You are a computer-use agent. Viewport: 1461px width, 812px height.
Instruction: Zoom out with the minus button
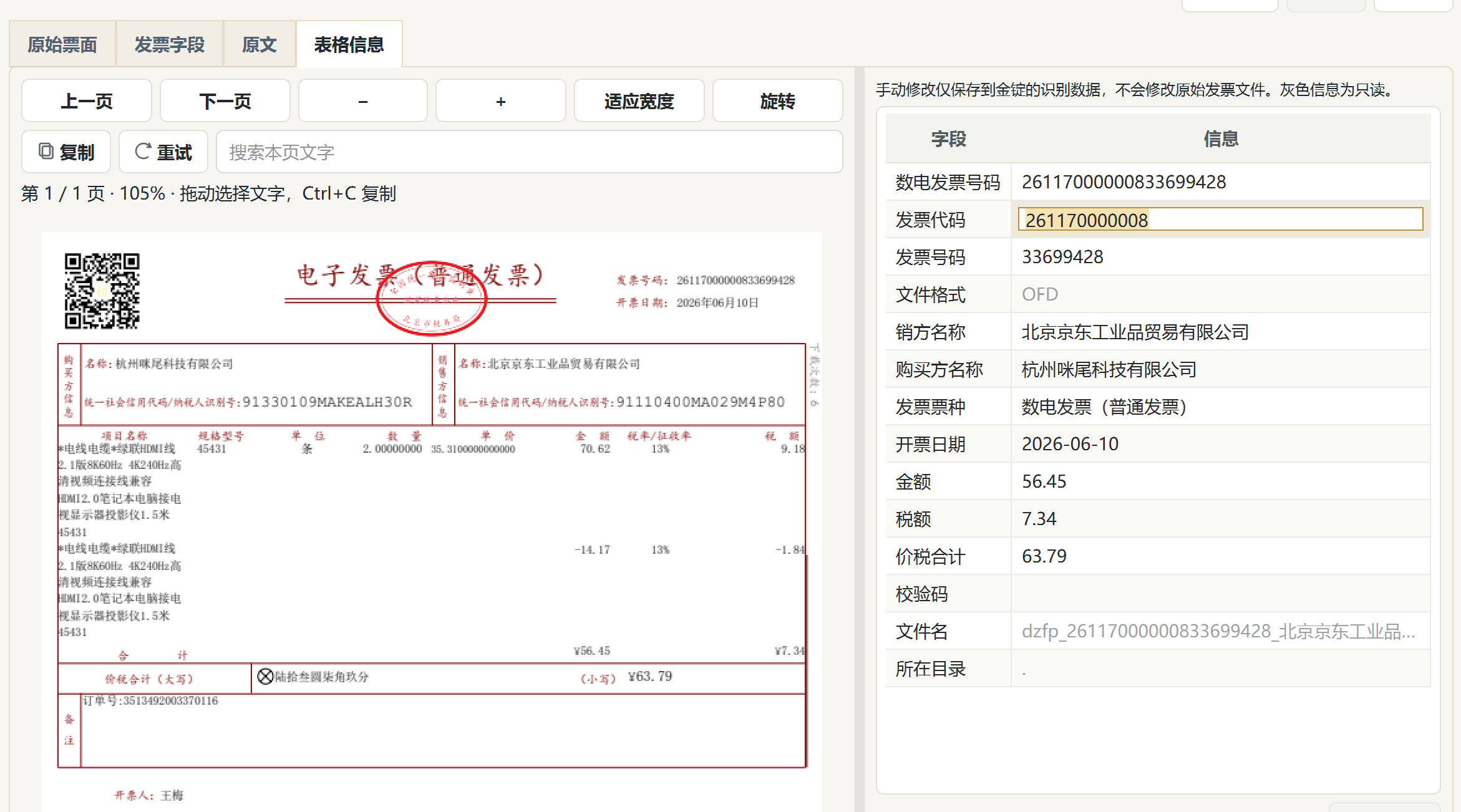click(x=363, y=100)
